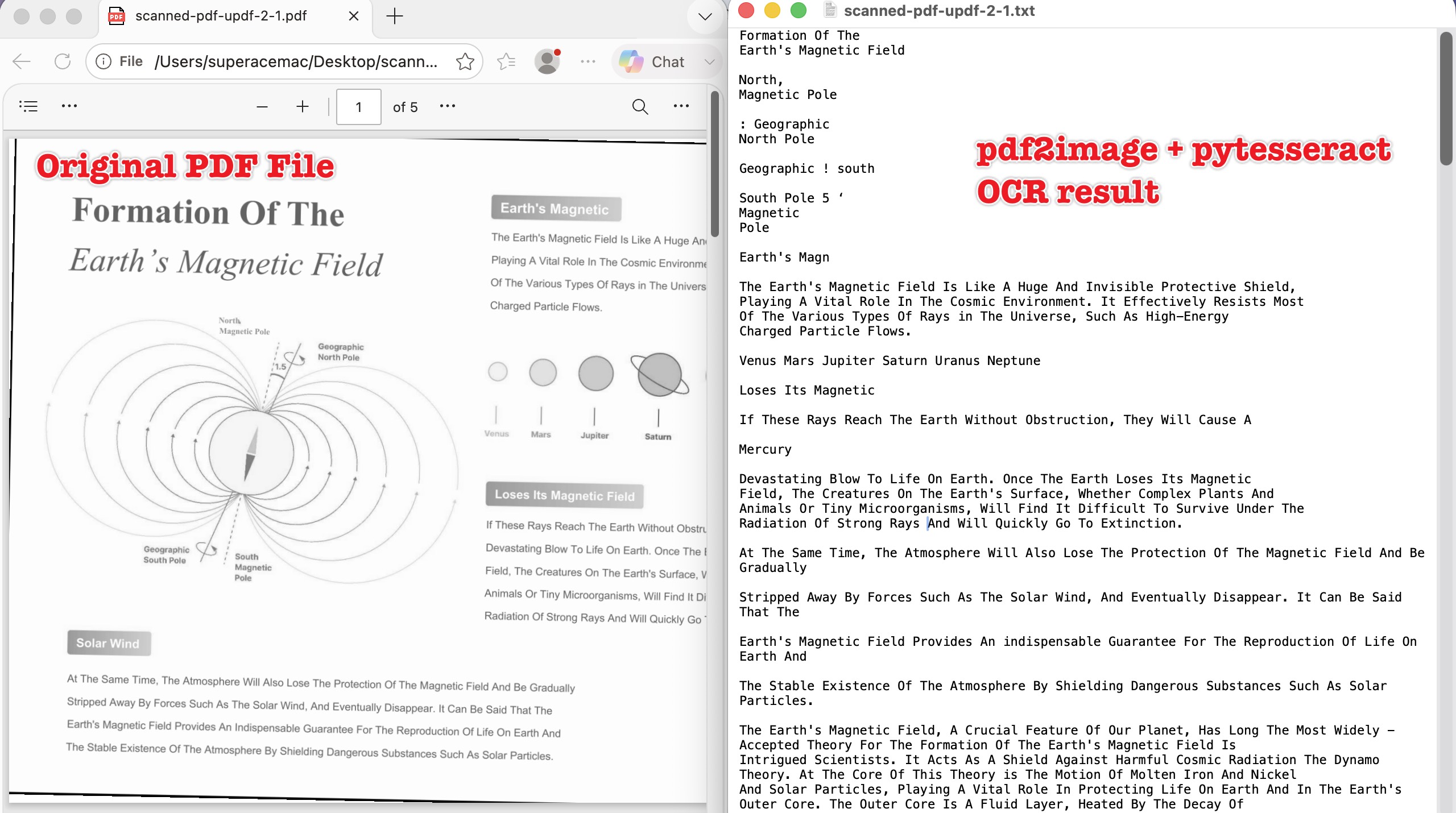Search within the PDF
This screenshot has width=1456, height=813.
click(640, 107)
